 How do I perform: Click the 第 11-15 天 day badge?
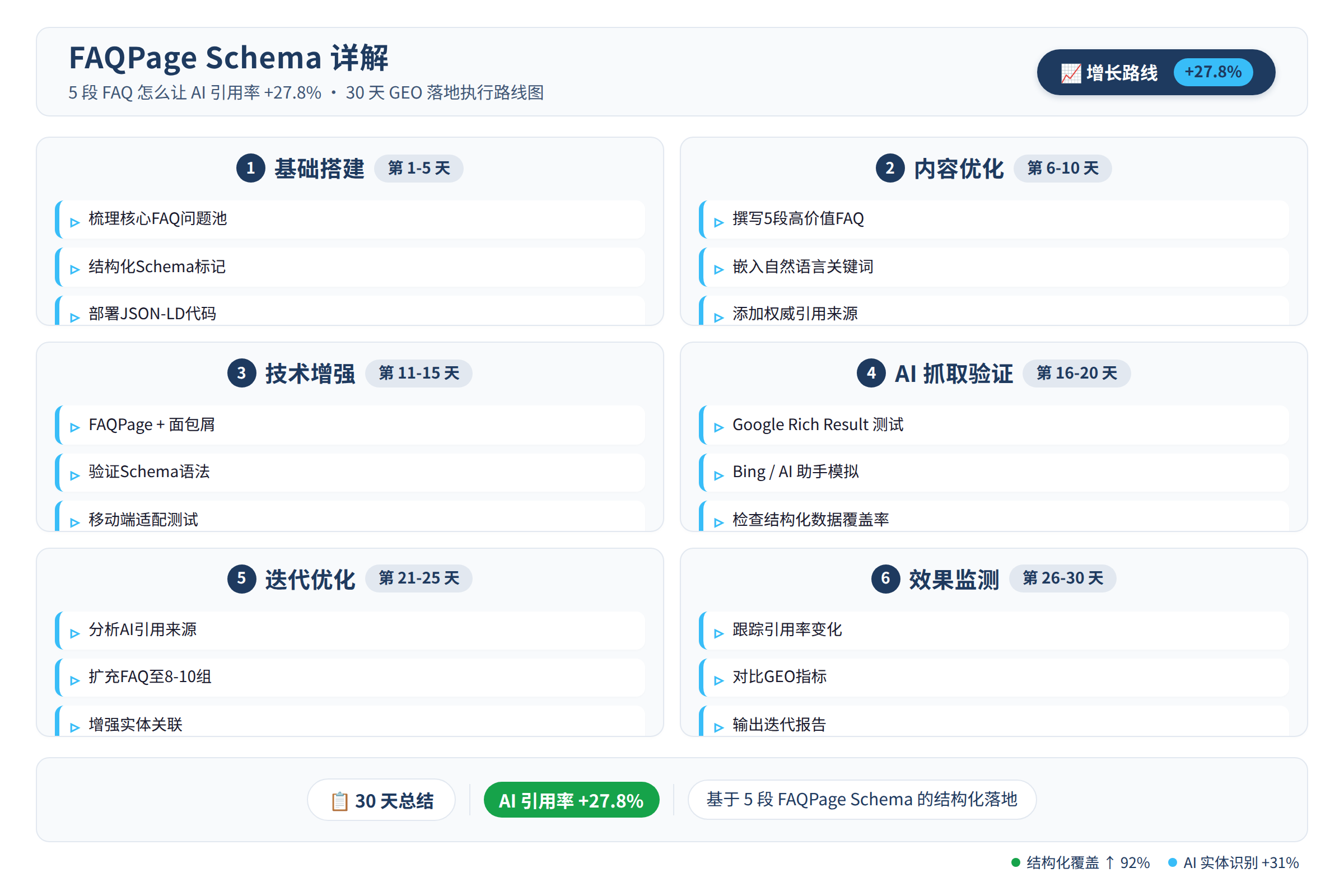click(419, 373)
